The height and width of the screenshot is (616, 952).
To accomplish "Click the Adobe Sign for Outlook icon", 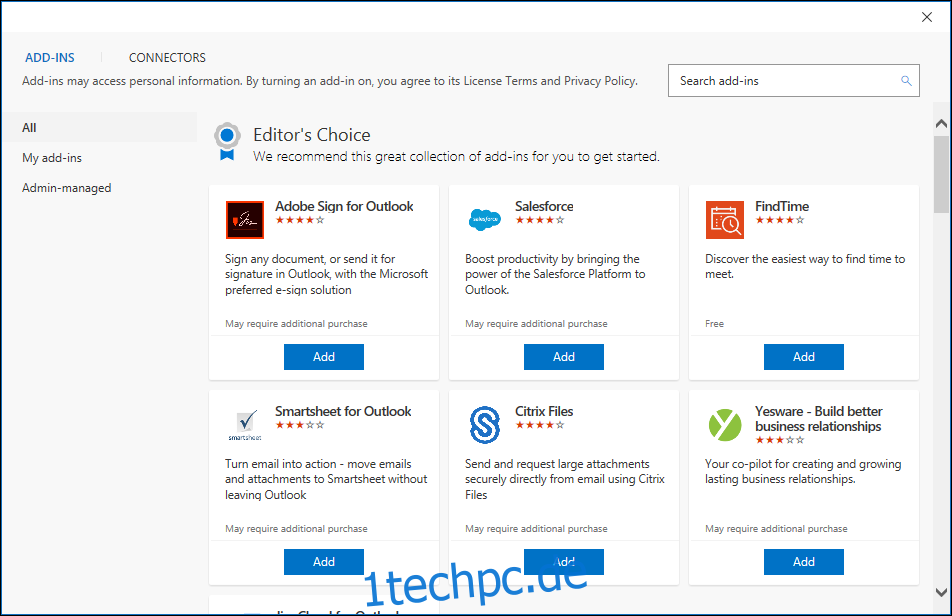I will point(245,220).
